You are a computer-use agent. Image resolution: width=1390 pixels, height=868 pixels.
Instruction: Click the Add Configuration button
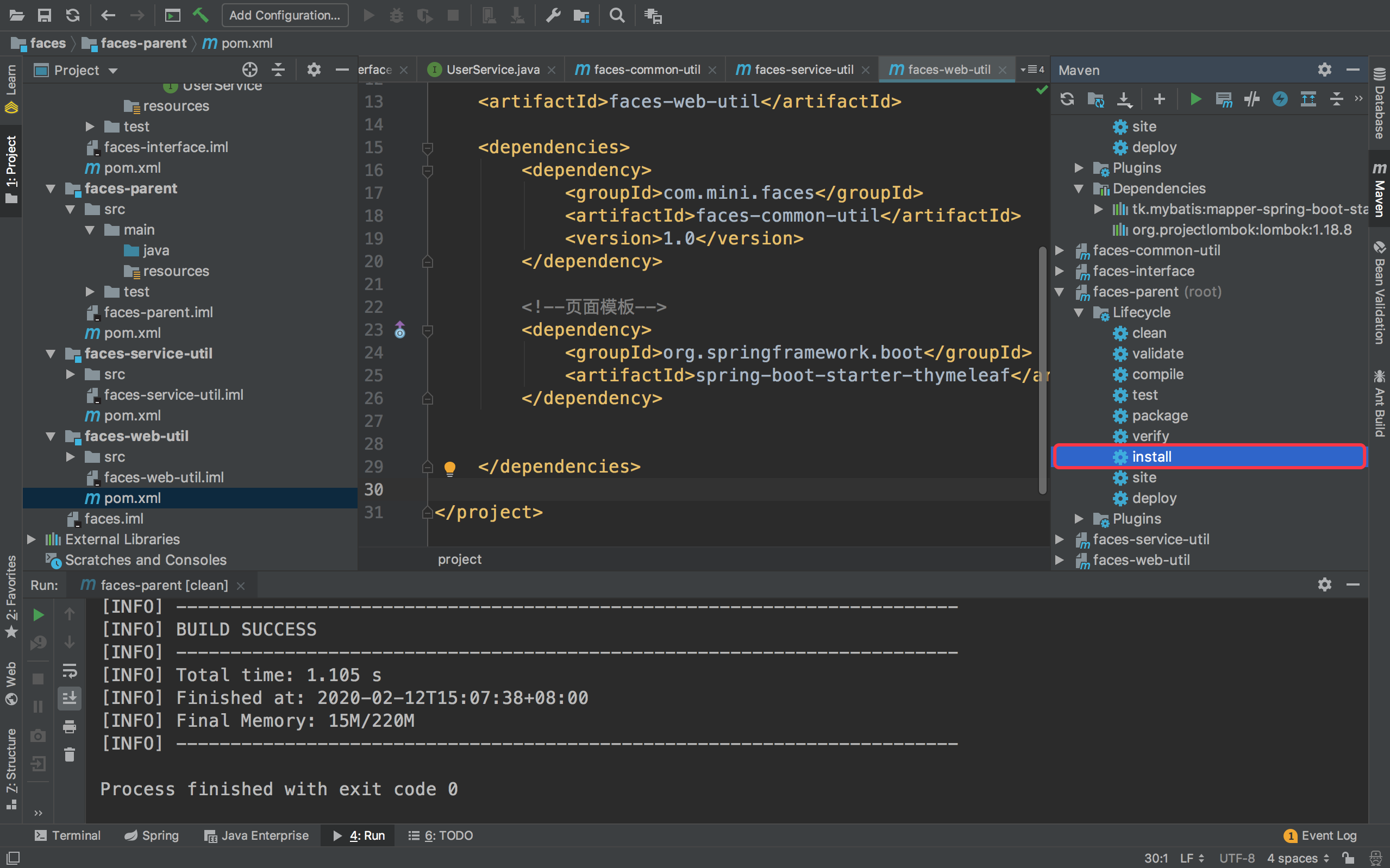[x=285, y=16]
